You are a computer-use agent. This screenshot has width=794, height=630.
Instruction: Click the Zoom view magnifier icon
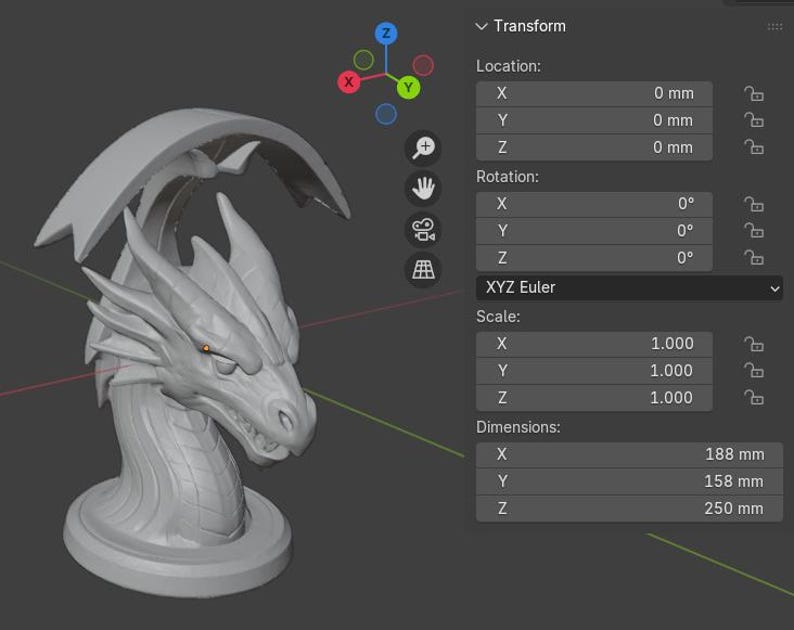click(x=423, y=148)
